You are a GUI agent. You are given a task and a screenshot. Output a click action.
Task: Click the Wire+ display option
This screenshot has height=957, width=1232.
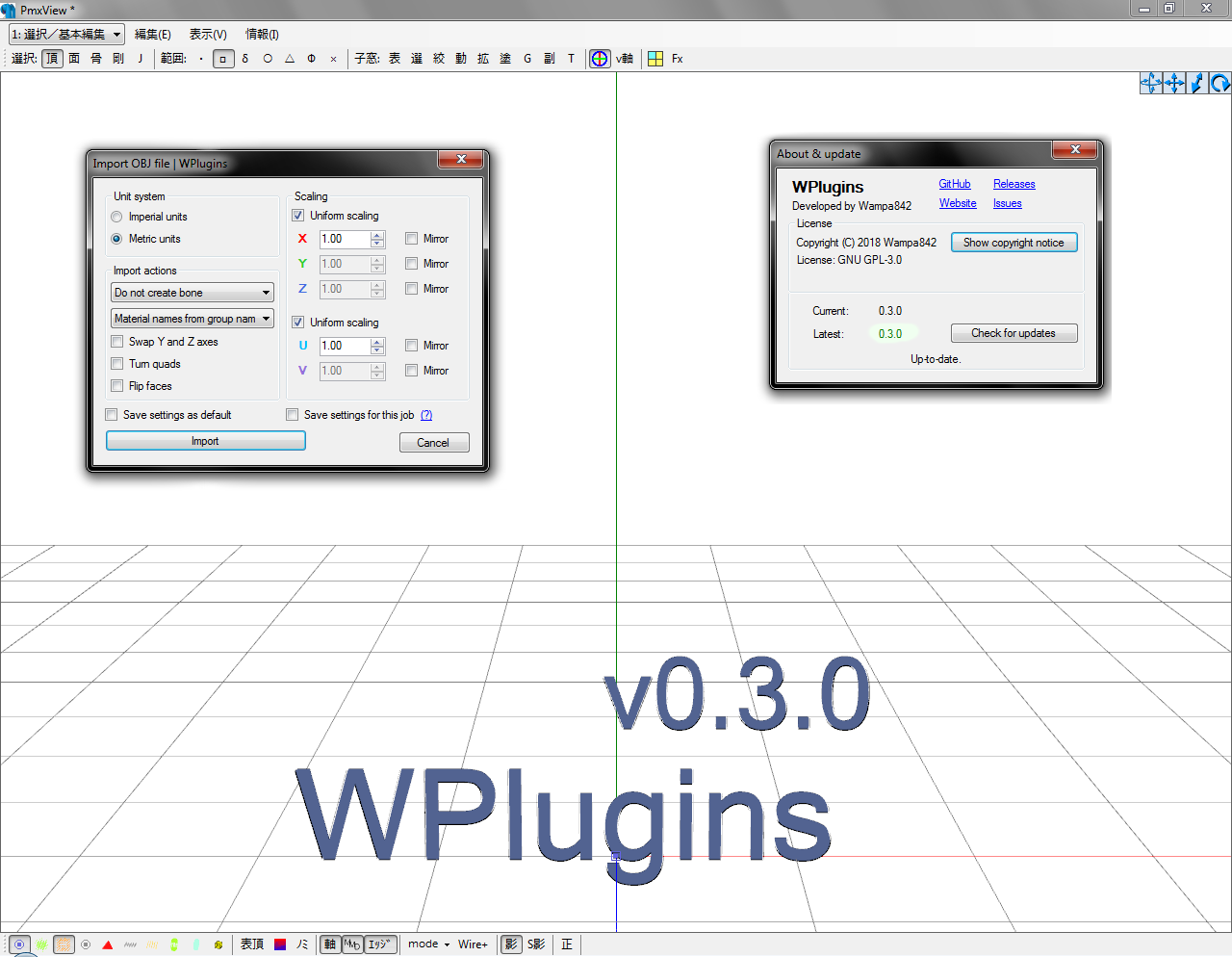pyautogui.click(x=473, y=944)
